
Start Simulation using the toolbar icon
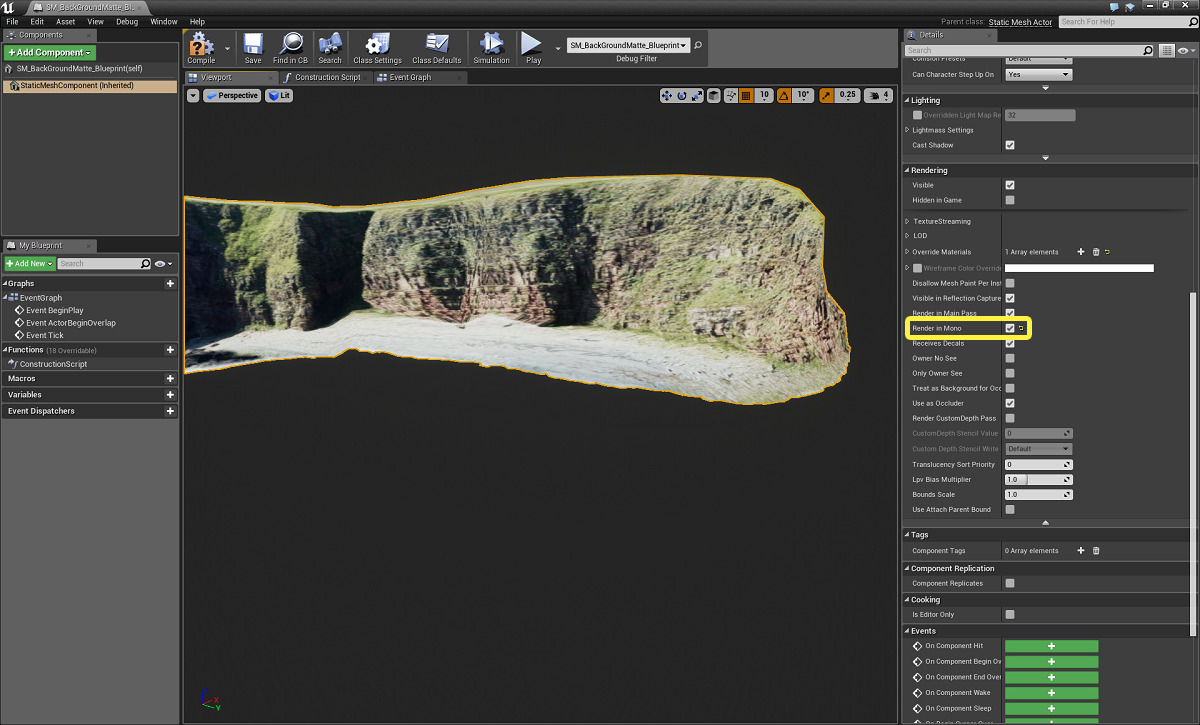(491, 47)
